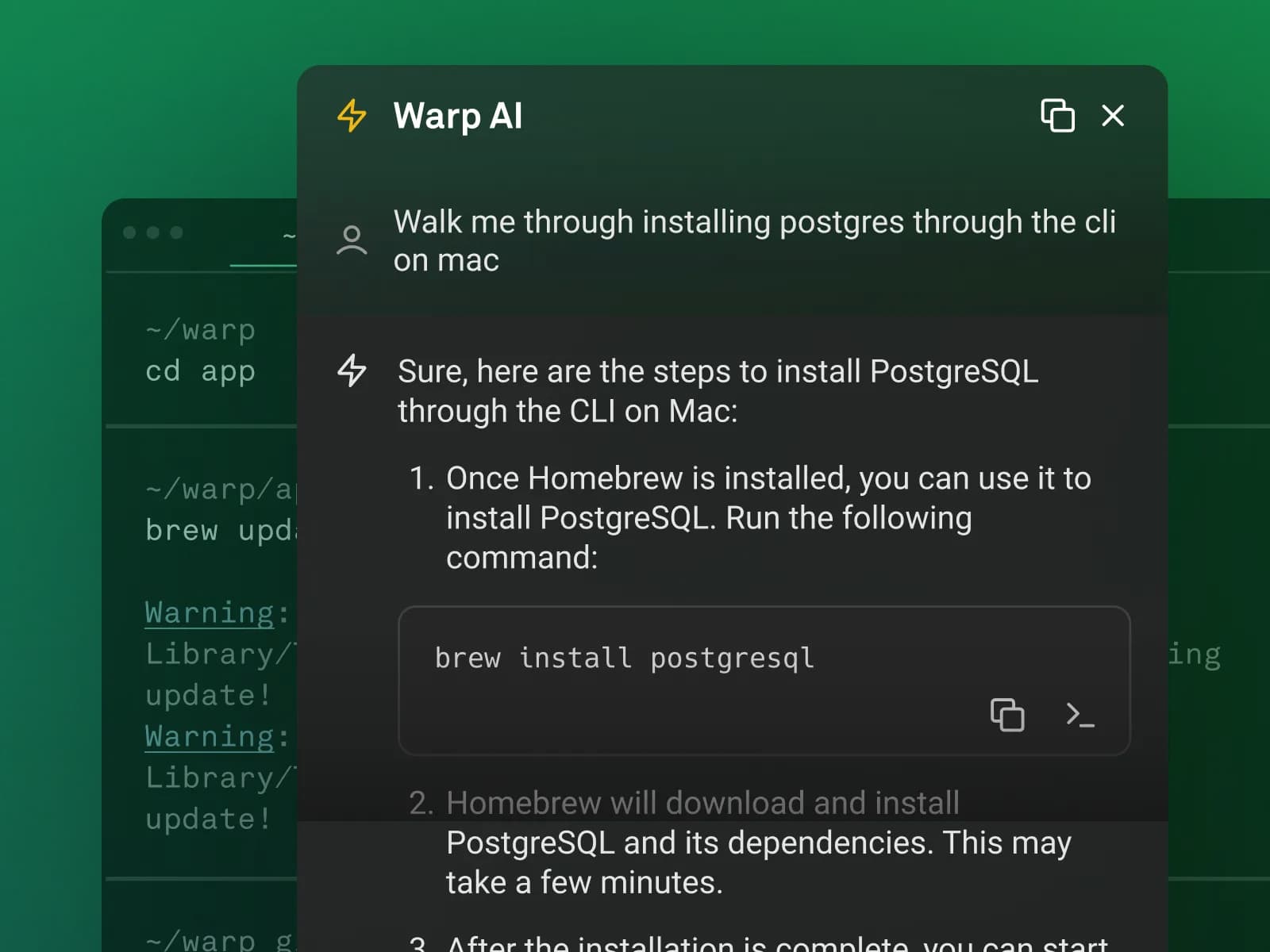
Task: Click the Warp AI lightning bolt icon
Action: pos(350,116)
